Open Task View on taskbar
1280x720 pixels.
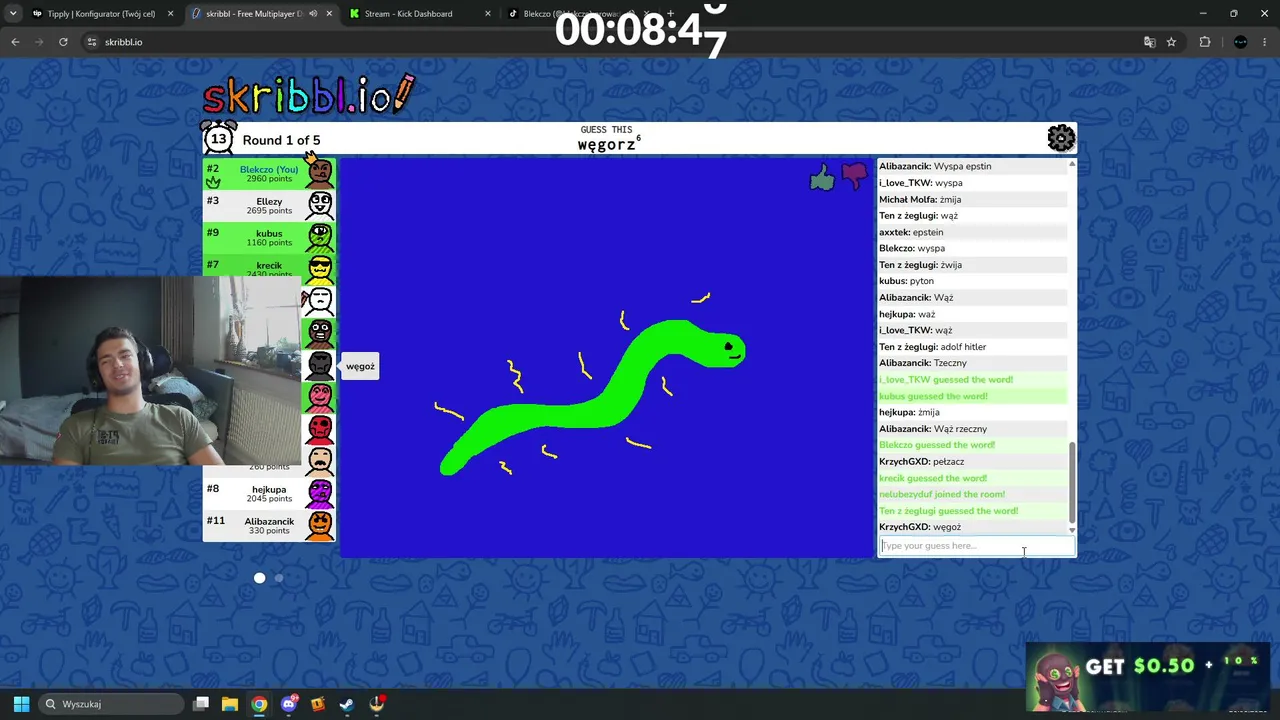pos(201,704)
